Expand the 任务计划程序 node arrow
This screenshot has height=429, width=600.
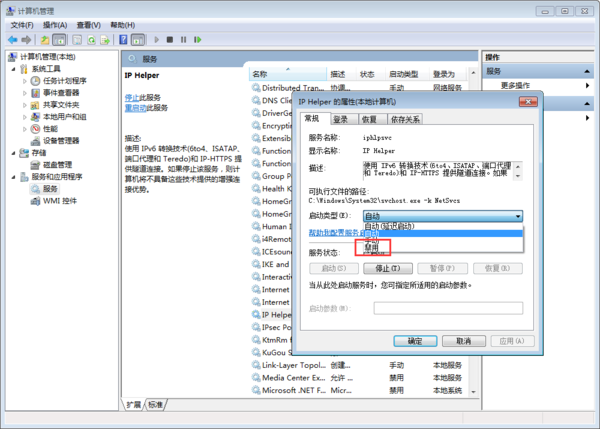[24, 81]
